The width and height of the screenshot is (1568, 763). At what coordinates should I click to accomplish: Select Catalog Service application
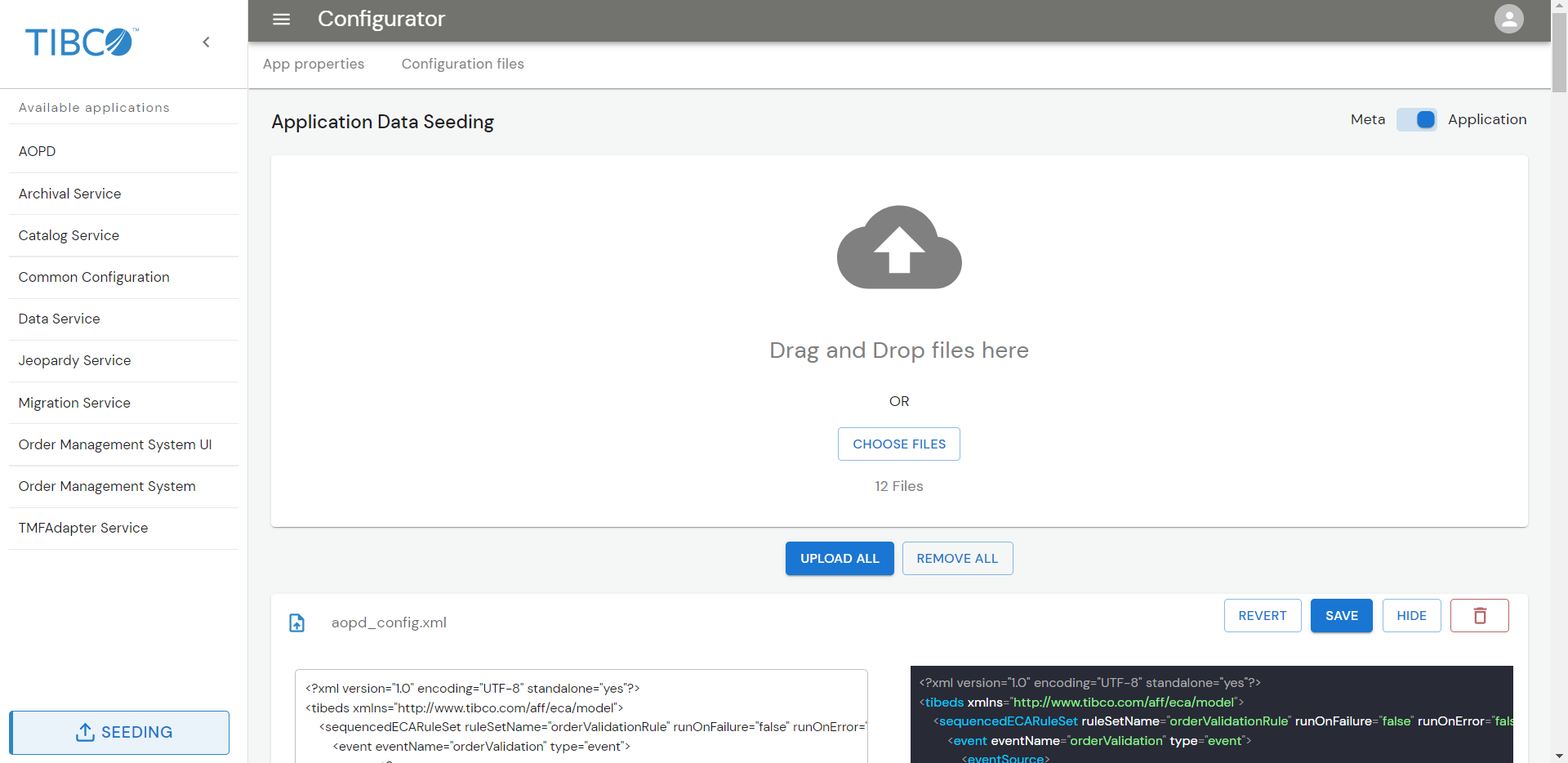pyautogui.click(x=123, y=235)
